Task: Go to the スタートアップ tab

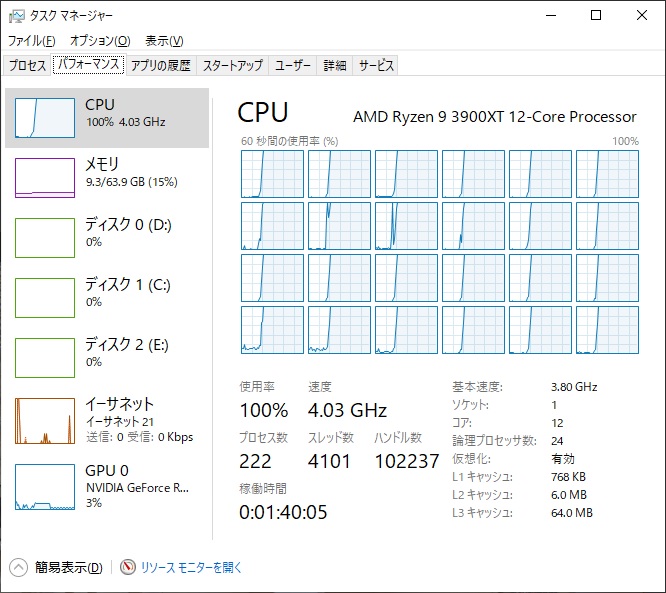Action: click(232, 66)
